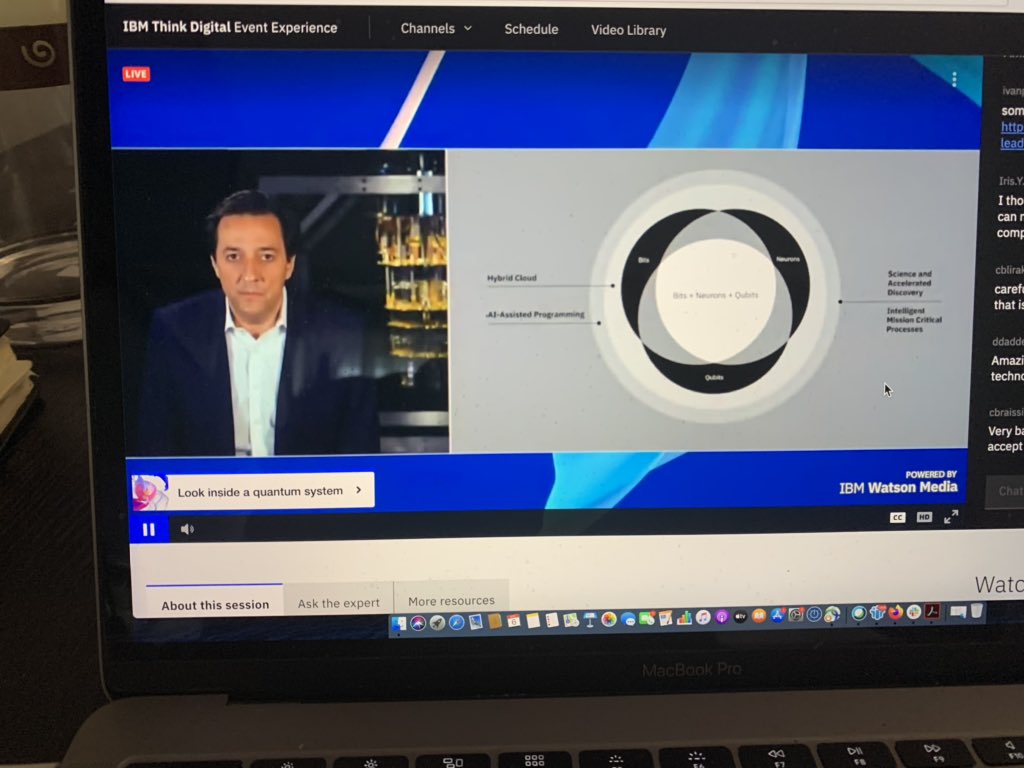1024x768 pixels.
Task: Open Reminders from the Dock
Action: point(552,620)
